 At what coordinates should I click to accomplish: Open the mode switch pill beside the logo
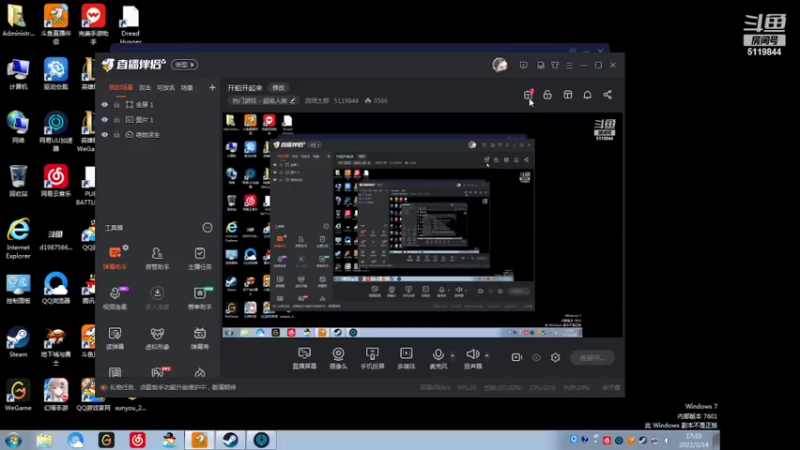[x=185, y=65]
